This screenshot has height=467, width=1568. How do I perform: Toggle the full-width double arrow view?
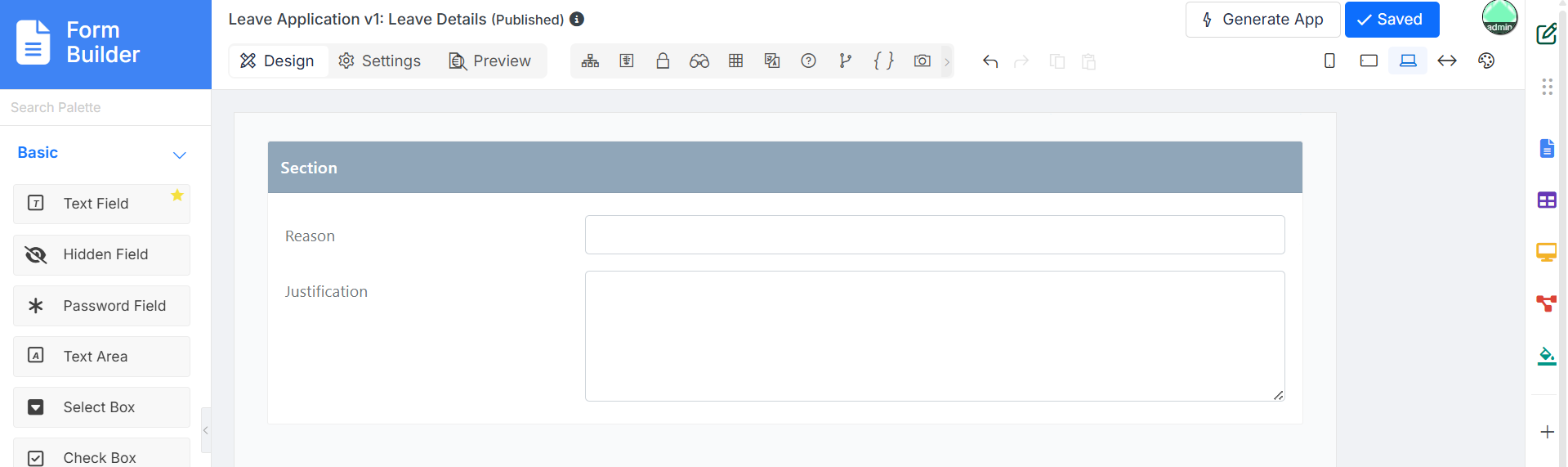[x=1447, y=61]
